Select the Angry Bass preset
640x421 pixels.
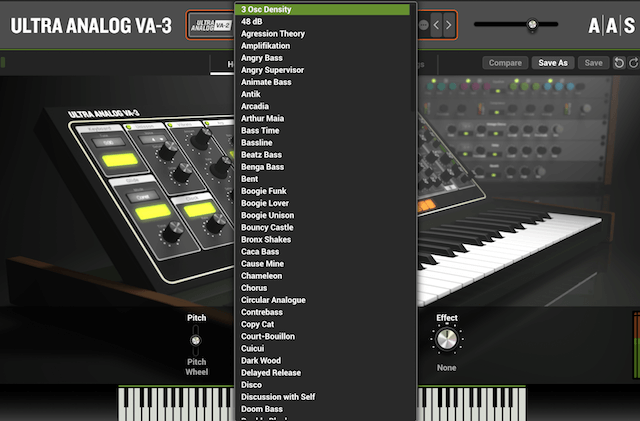[x=322, y=58]
